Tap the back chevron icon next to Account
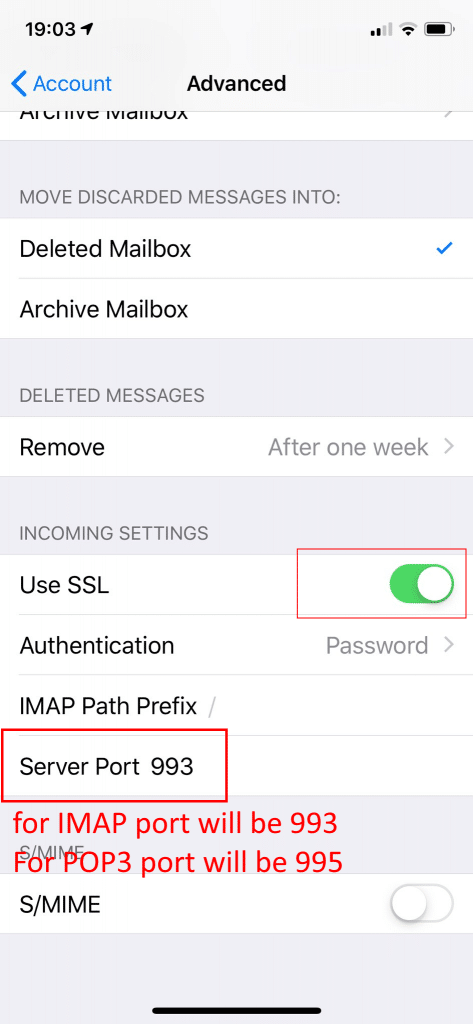The height and width of the screenshot is (1024, 473). click(x=19, y=84)
